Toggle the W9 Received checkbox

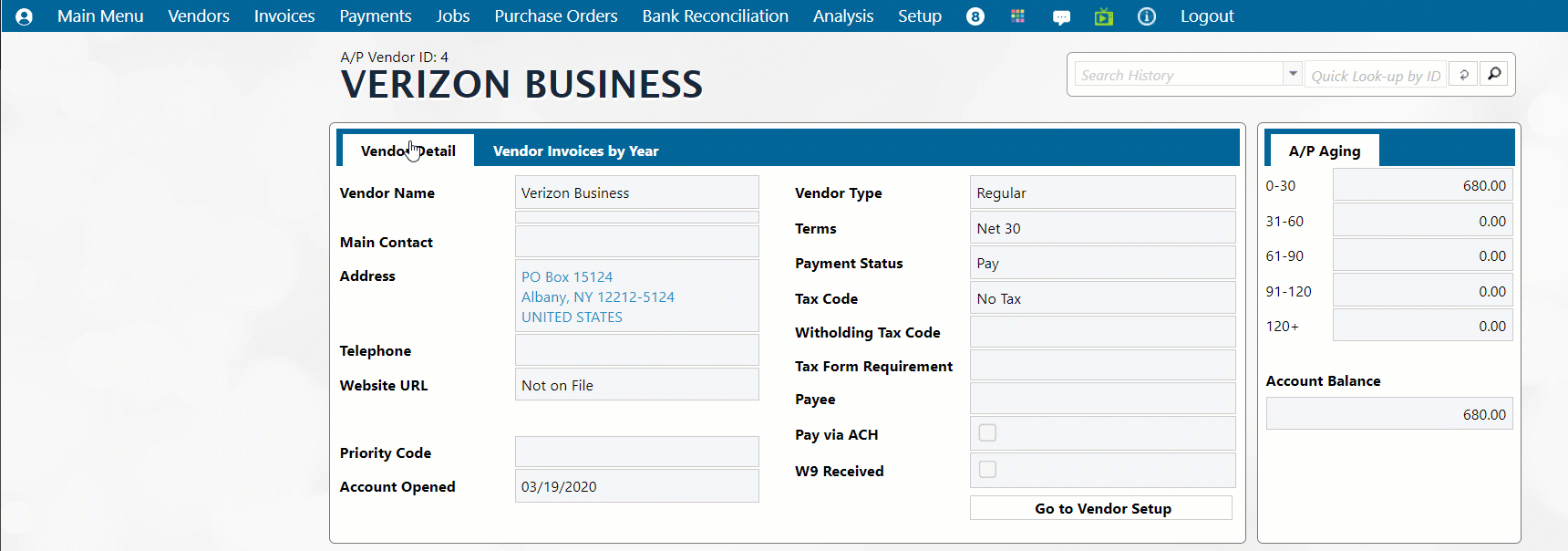pos(987,470)
